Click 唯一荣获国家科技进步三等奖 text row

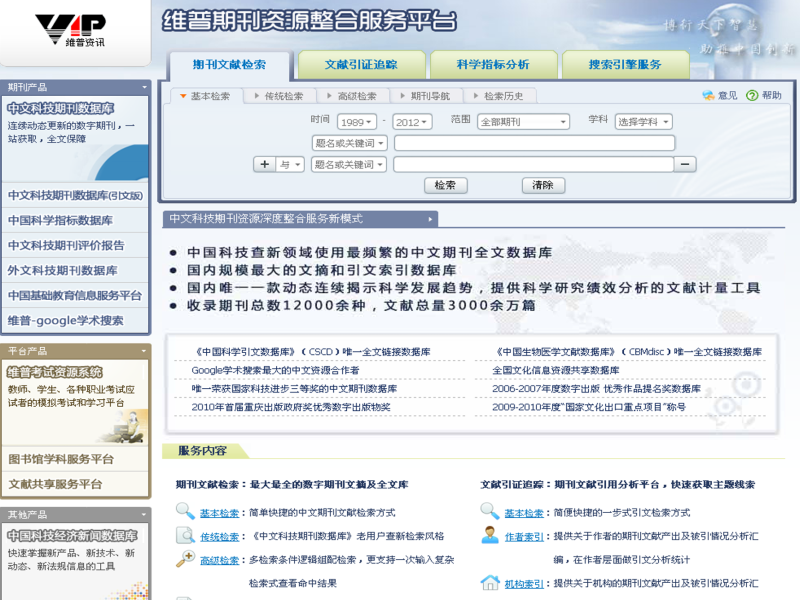[294, 389]
